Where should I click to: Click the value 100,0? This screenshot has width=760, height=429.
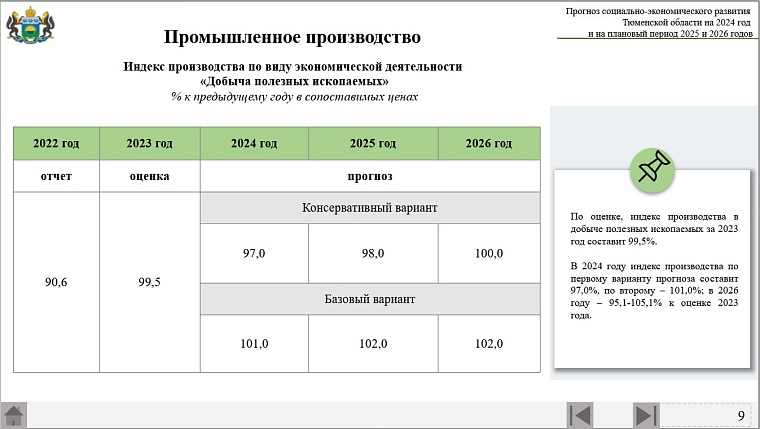pos(489,254)
